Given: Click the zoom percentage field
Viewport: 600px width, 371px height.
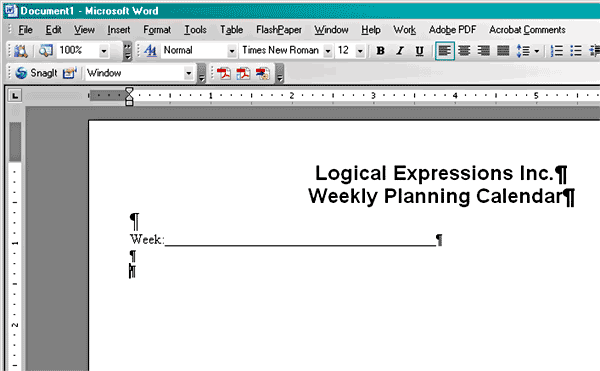Looking at the screenshot, I should (x=77, y=50).
